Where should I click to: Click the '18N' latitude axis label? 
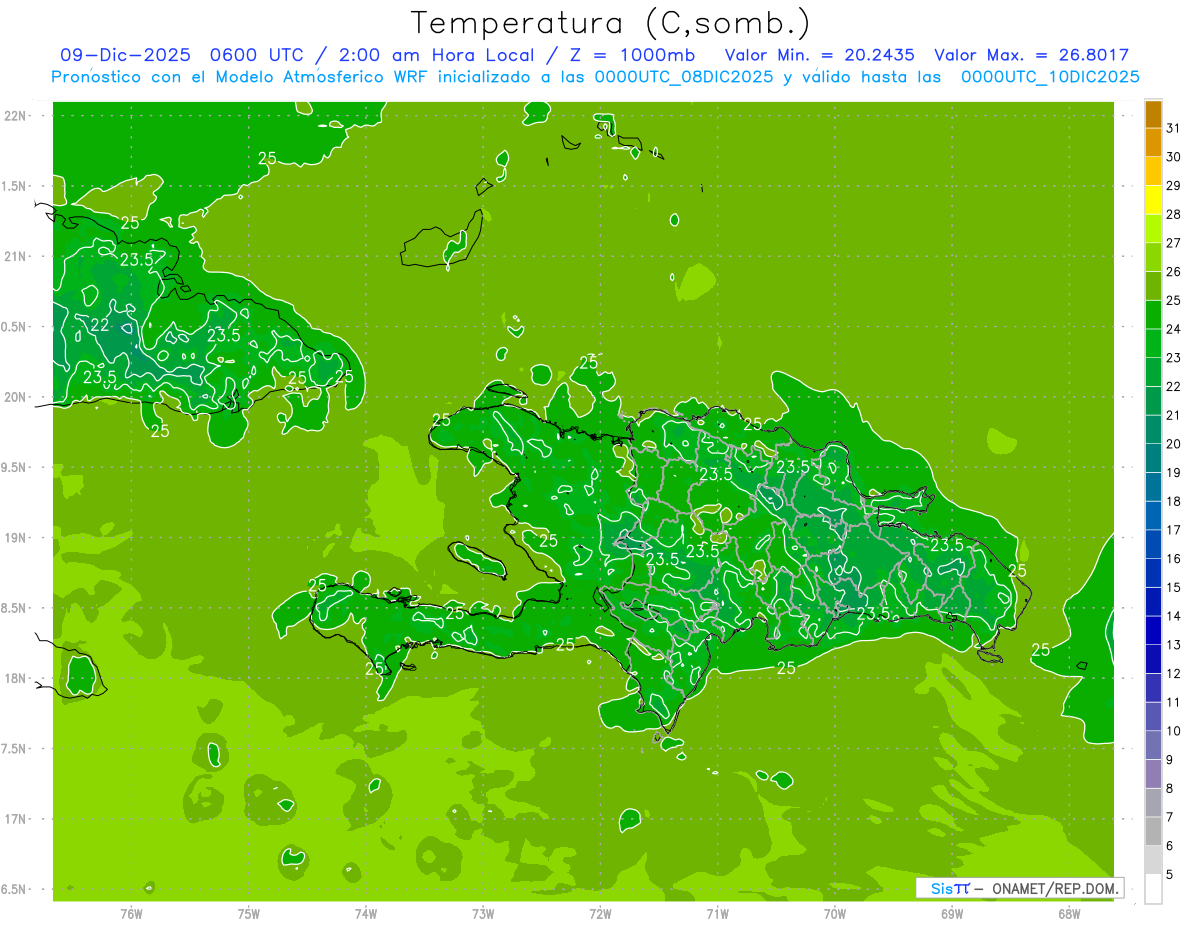click(x=14, y=678)
